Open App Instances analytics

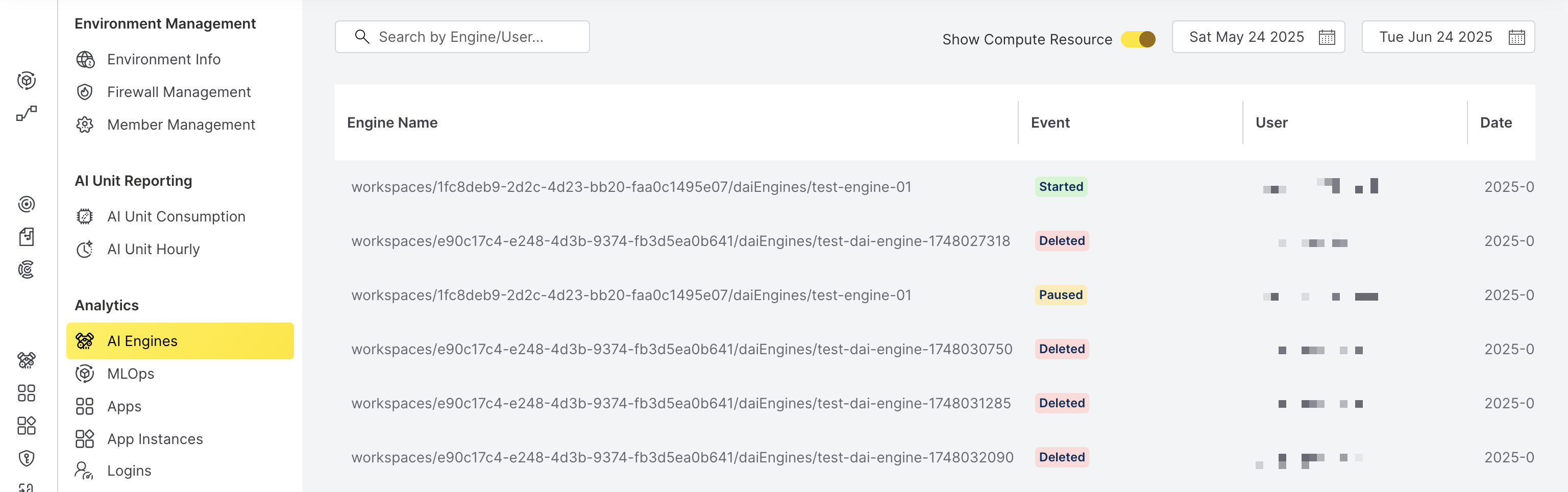(x=155, y=438)
